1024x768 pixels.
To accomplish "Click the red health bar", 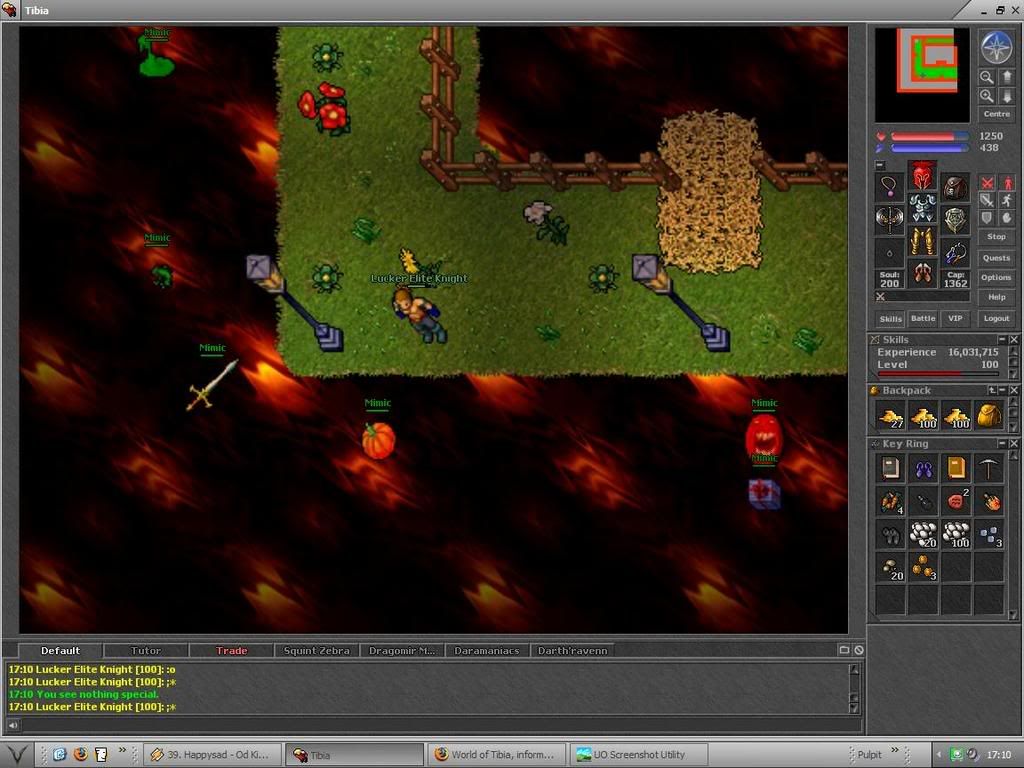I will (x=929, y=136).
